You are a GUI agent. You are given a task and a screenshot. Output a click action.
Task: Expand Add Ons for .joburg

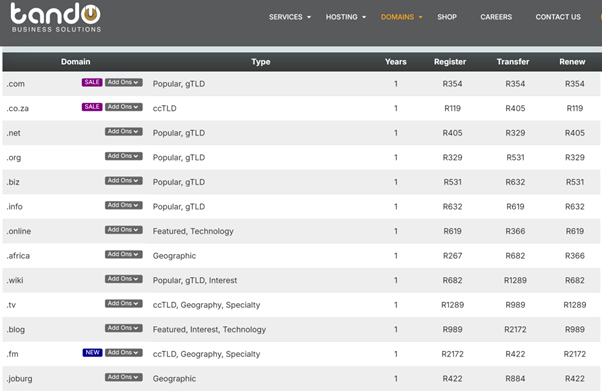(x=124, y=377)
